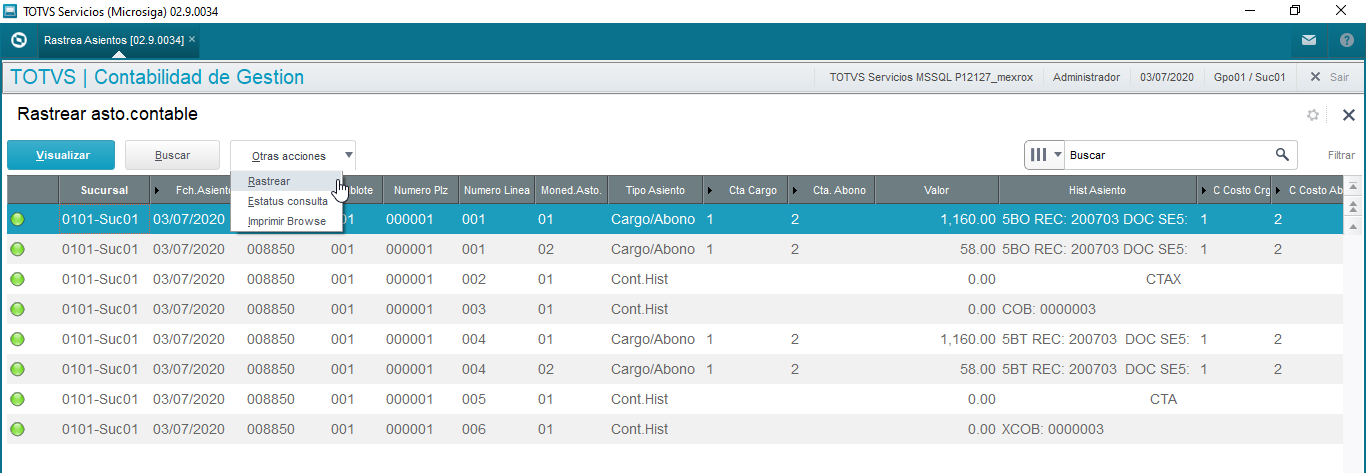This screenshot has height=473, width=1366.
Task: Click Cont.Hist cell in line 005 row
Action: (x=655, y=399)
